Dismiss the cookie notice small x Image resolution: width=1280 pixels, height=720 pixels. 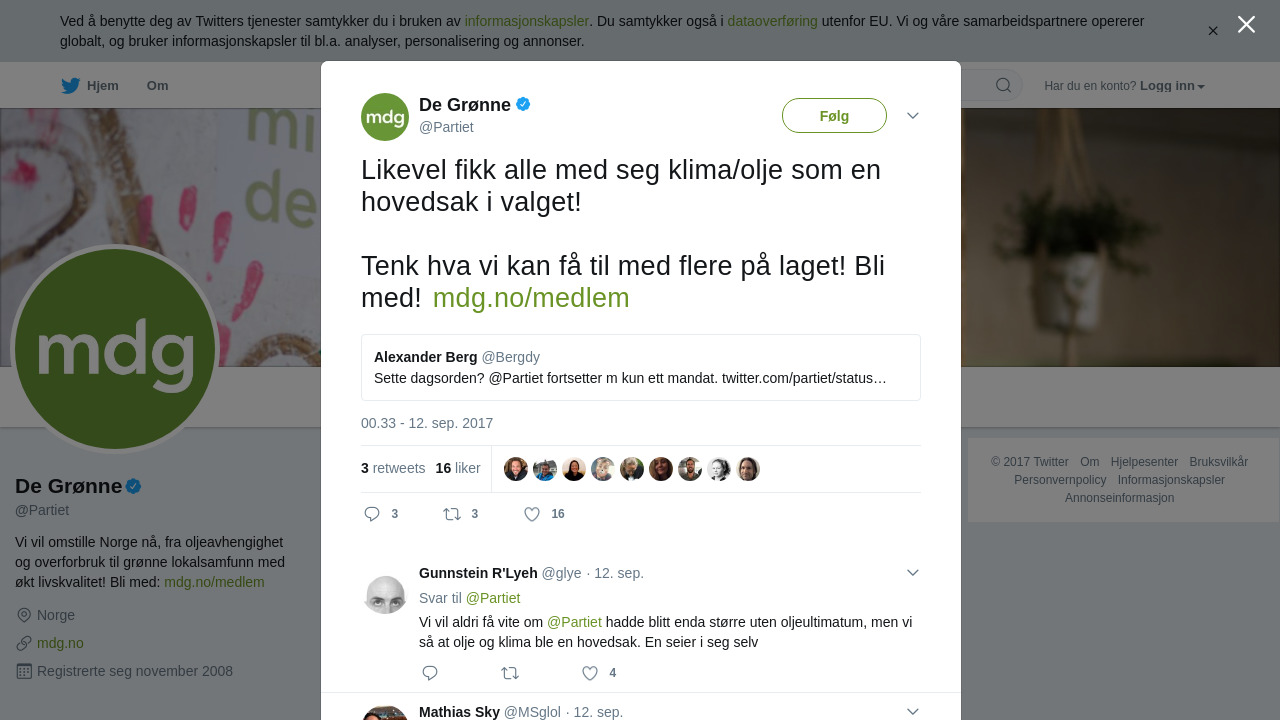(1213, 31)
